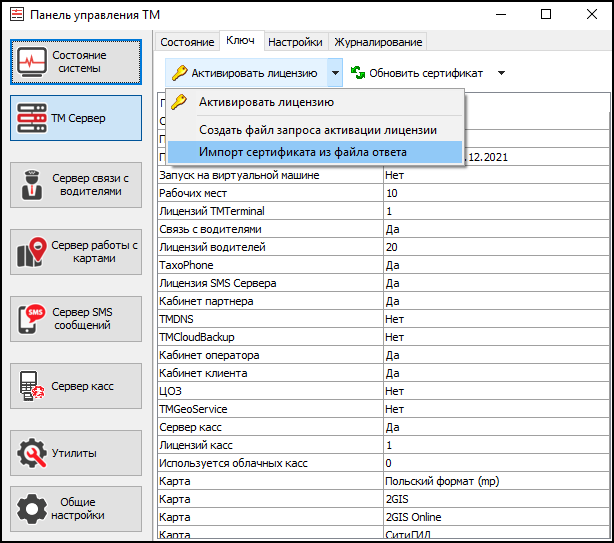614x543 pixels.
Task: Open the Журналирование tab
Action: (378, 42)
